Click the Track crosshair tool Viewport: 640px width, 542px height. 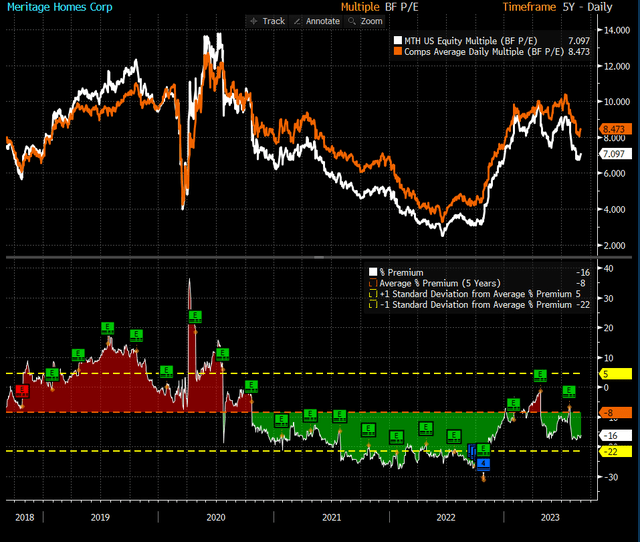267,21
